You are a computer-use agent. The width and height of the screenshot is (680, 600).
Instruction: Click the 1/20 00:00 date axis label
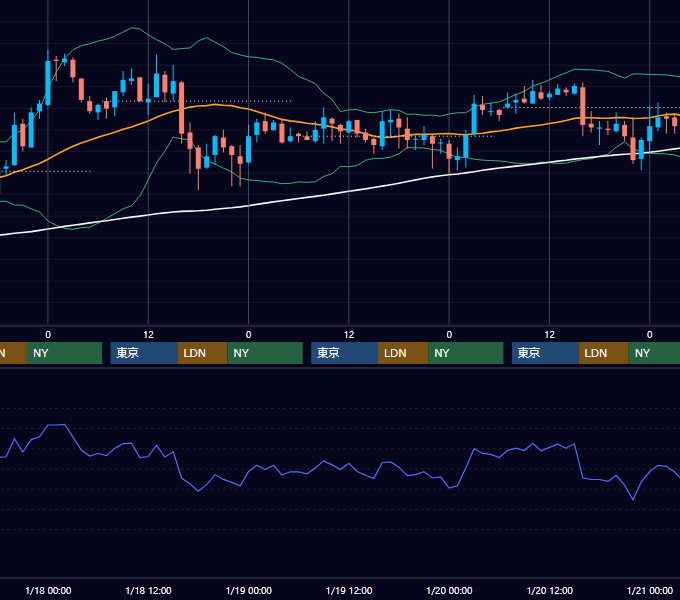coord(449,590)
